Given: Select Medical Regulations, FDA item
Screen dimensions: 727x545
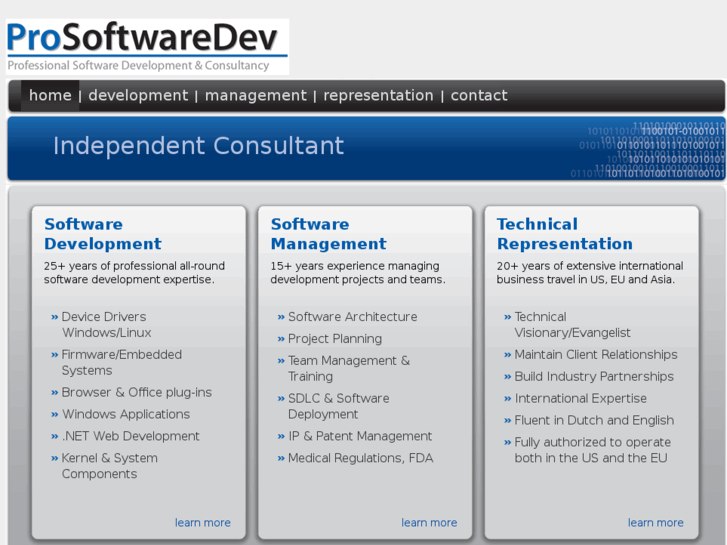Looking at the screenshot, I should pyautogui.click(x=361, y=458).
